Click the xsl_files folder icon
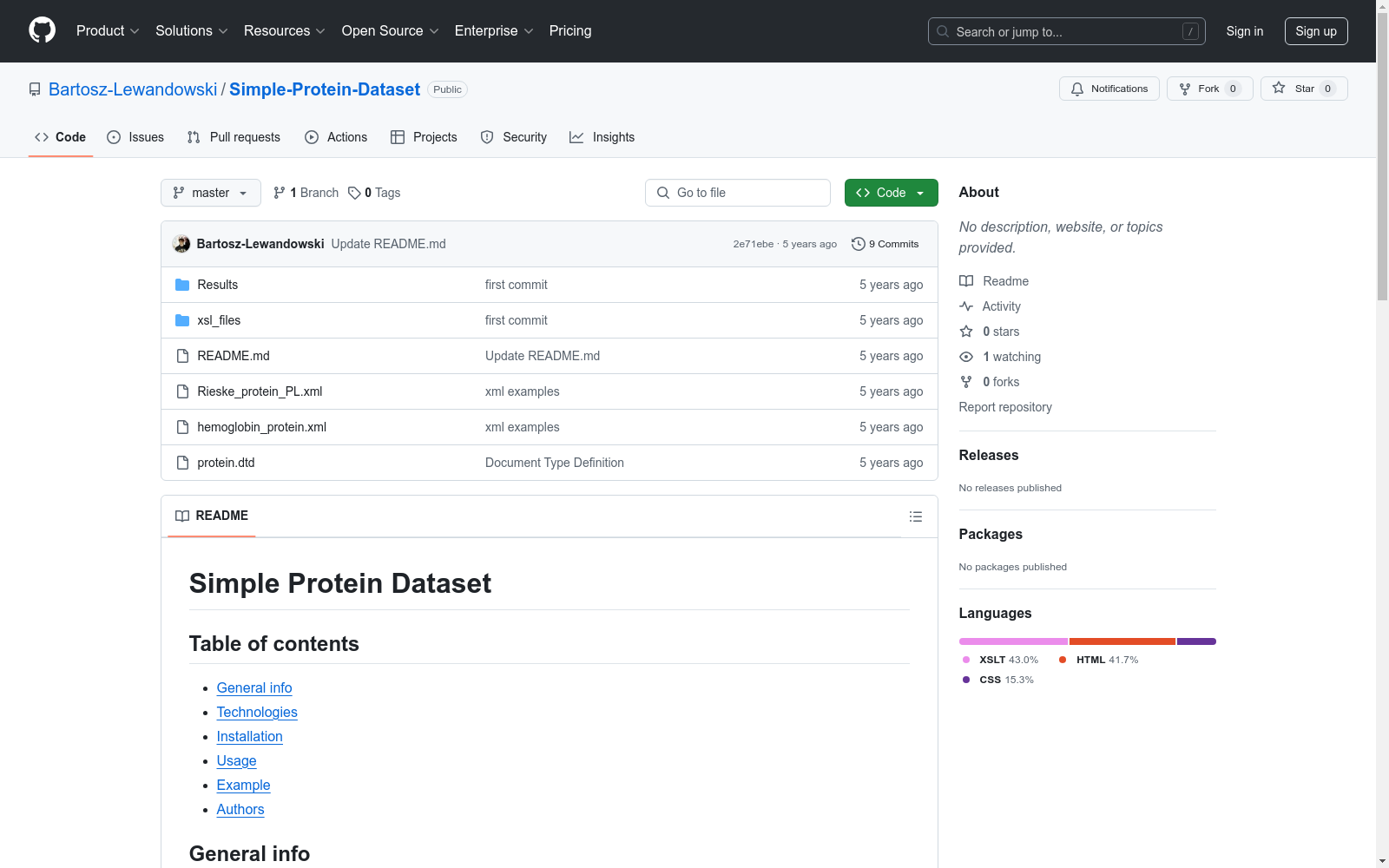The image size is (1389, 868). [182, 320]
